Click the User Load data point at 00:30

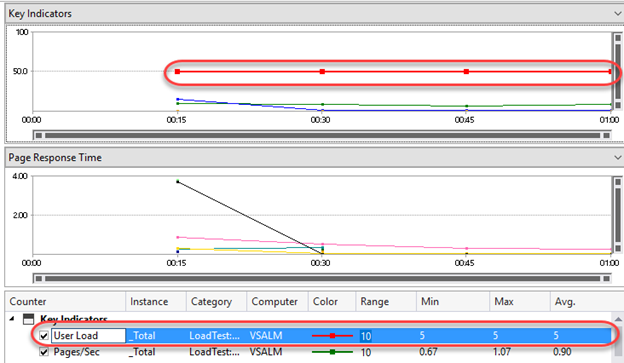pos(322,72)
